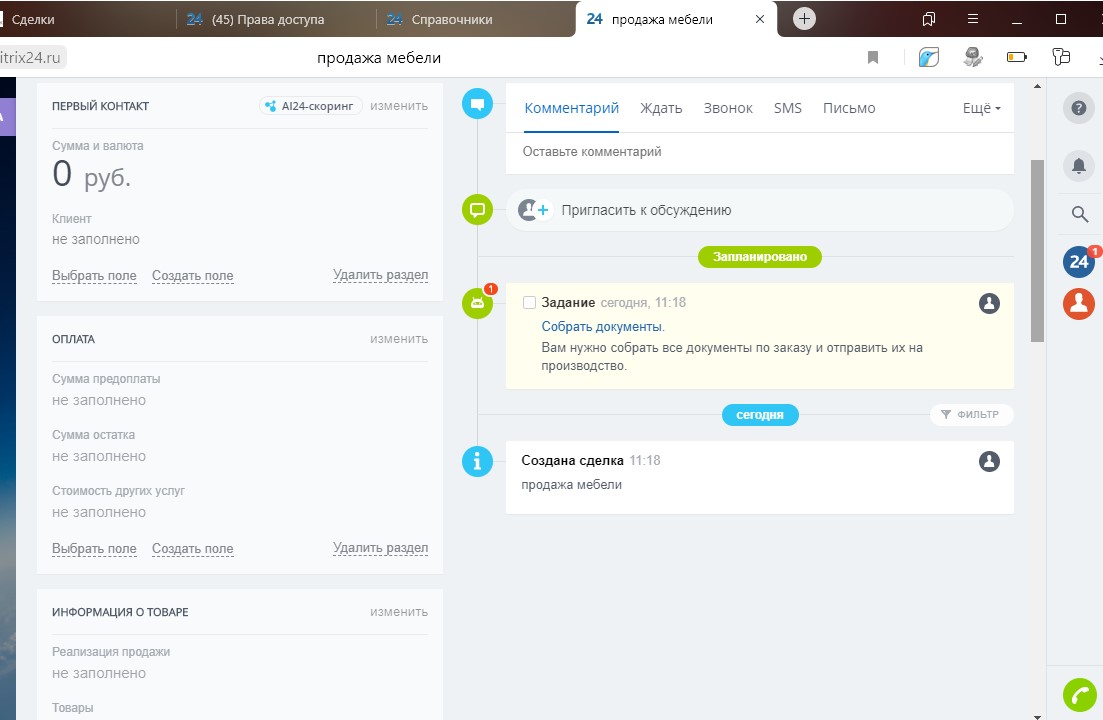Click the browser bookmark icon
This screenshot has height=720, width=1103.
coord(873,57)
